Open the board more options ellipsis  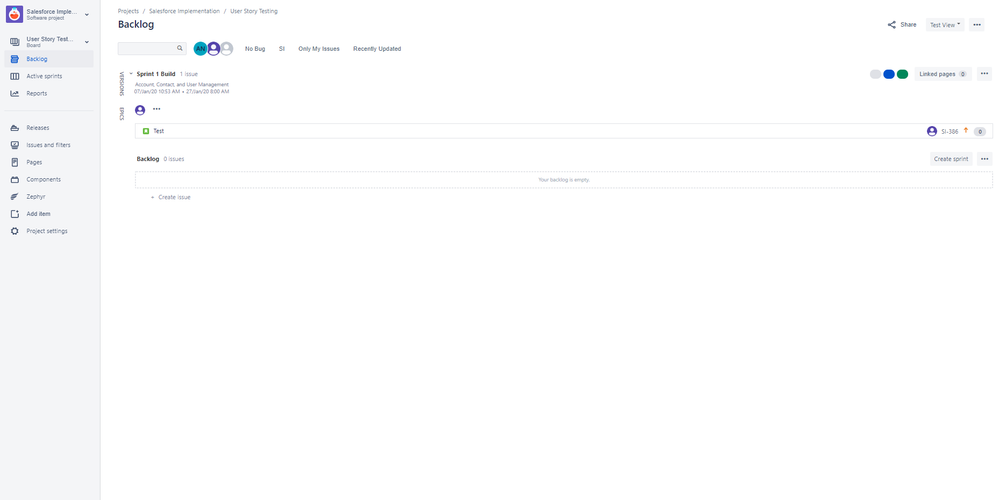point(977,25)
